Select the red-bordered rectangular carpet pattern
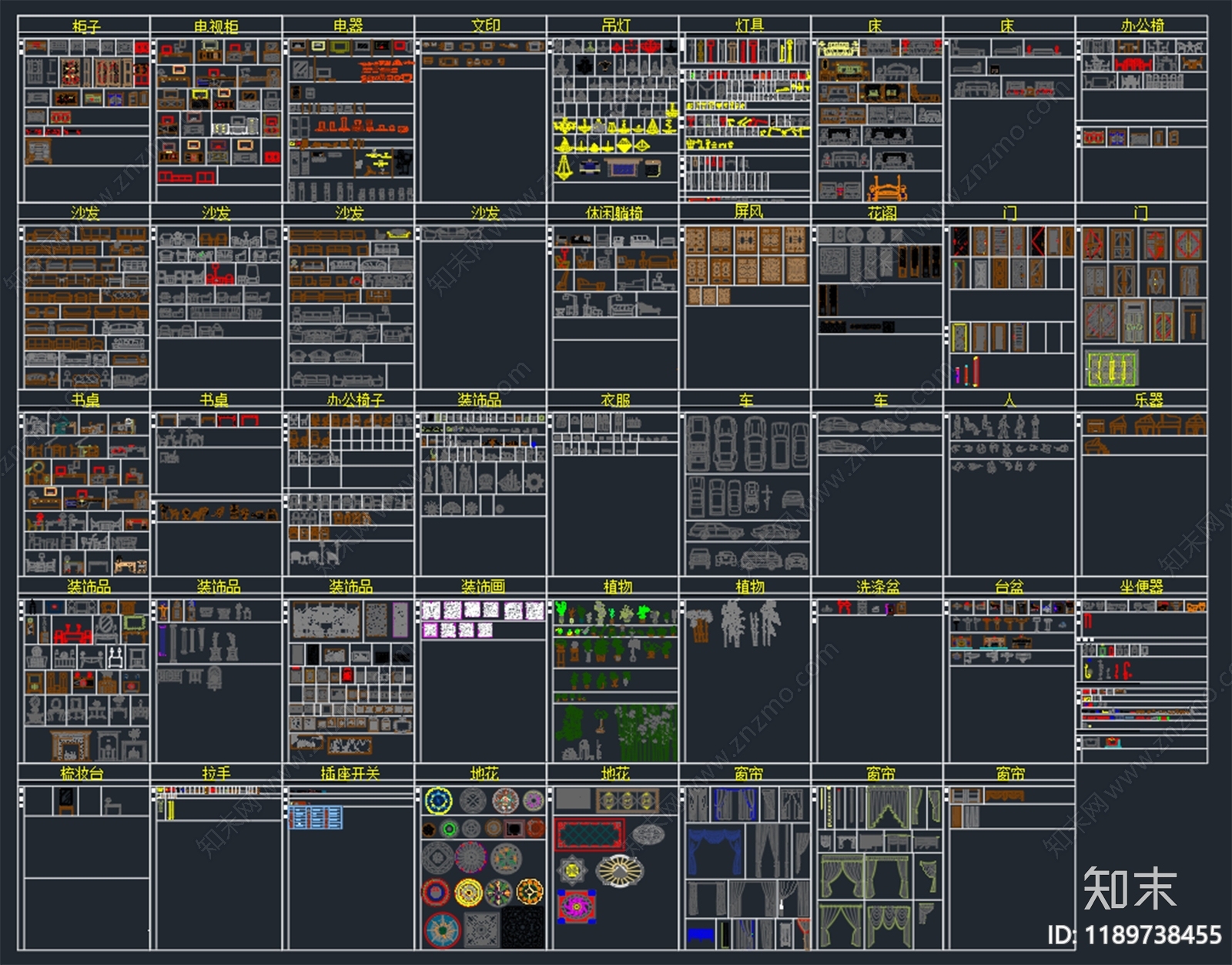Image resolution: width=1232 pixels, height=965 pixels. (589, 834)
